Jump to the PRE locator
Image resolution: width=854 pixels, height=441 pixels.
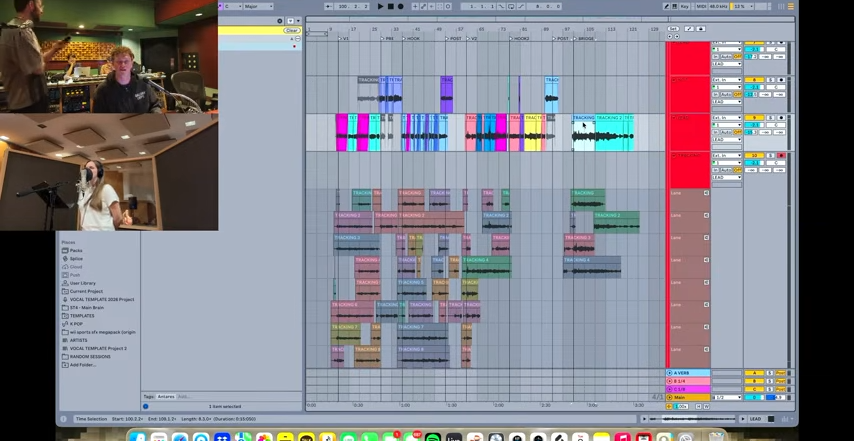tap(387, 39)
